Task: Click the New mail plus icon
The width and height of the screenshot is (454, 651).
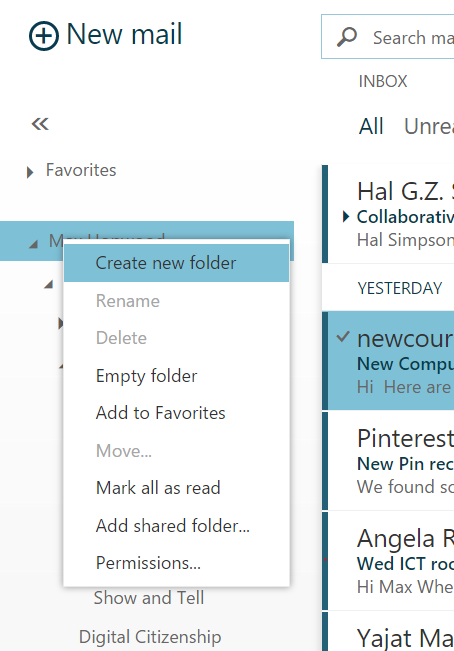Action: [44, 36]
